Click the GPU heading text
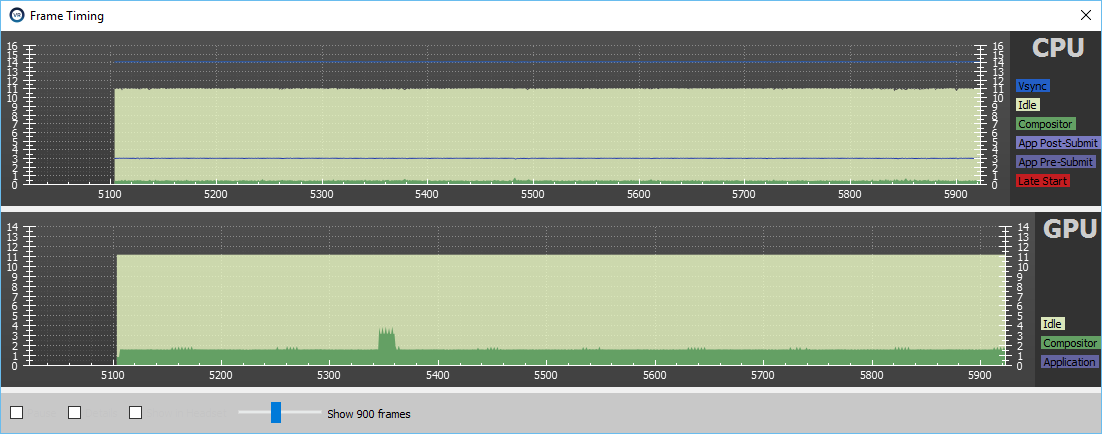Screen dimensions: 1102x434 pyautogui.click(x=1069, y=228)
